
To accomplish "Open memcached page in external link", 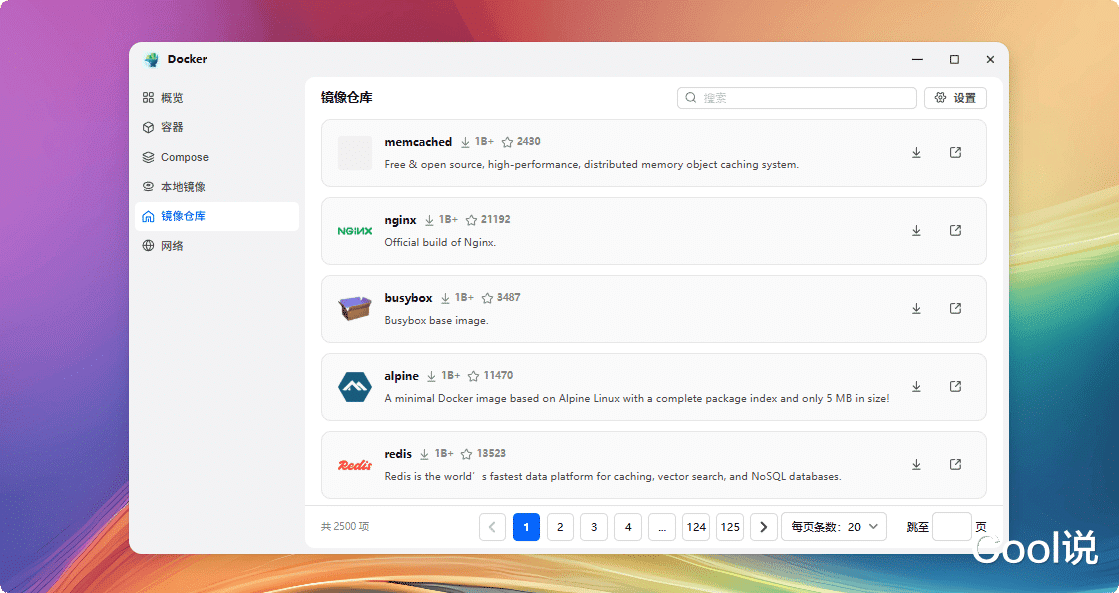I will [x=956, y=153].
